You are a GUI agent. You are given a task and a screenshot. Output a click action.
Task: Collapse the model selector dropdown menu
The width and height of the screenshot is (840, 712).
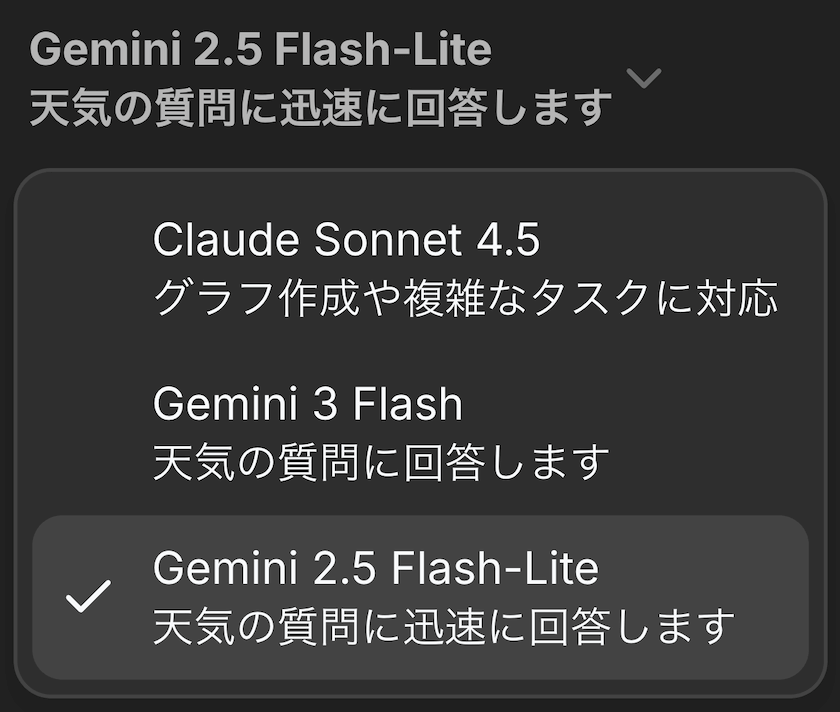click(645, 77)
